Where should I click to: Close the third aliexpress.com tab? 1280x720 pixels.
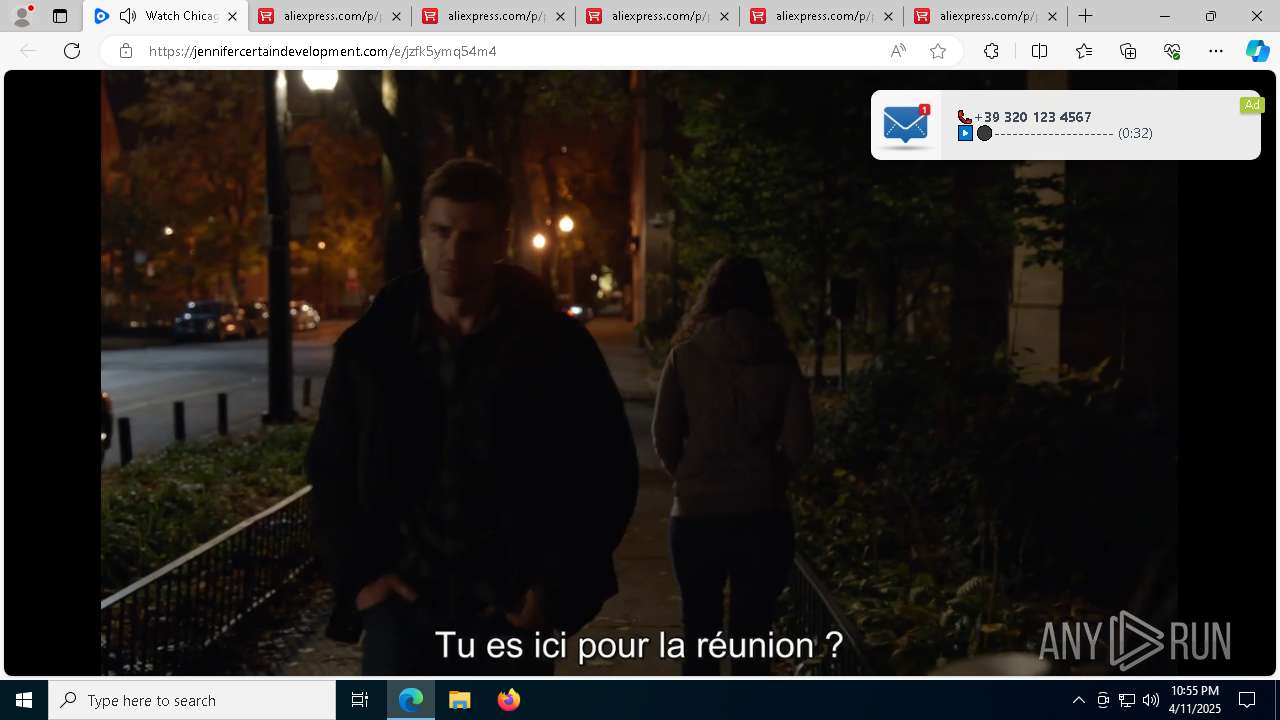(724, 16)
